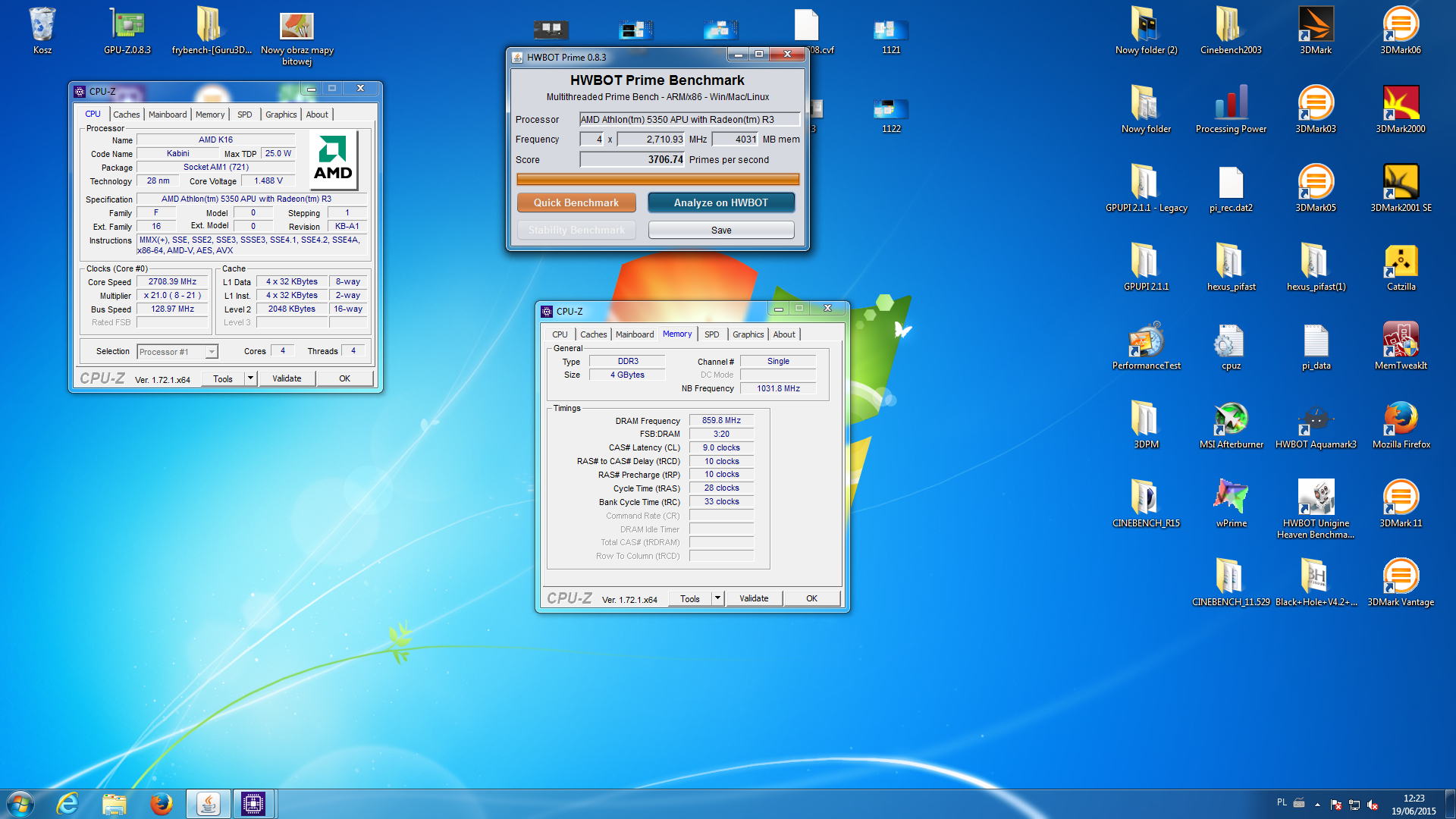Switch to CPU-Z taskbar button
The image size is (1456, 819).
tap(253, 804)
